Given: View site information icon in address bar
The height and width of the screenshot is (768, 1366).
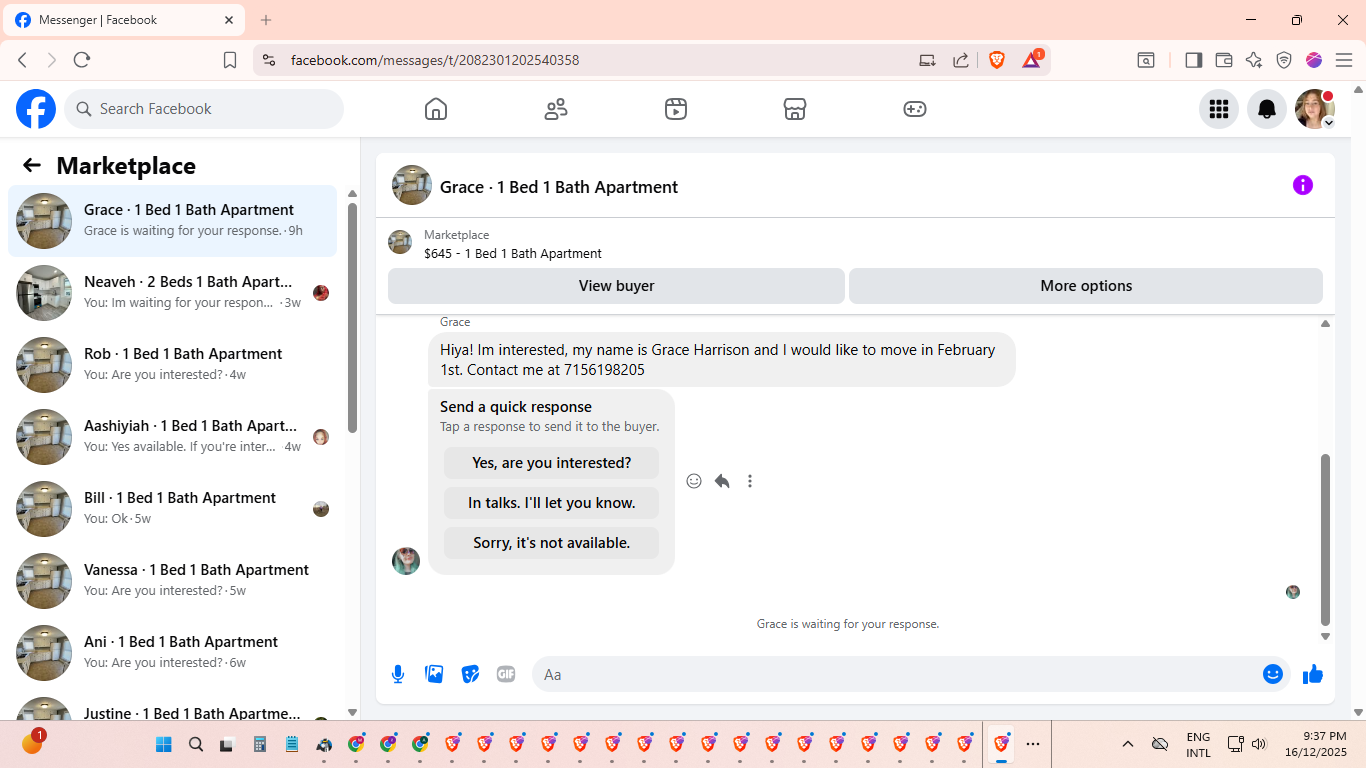Looking at the screenshot, I should [268, 60].
